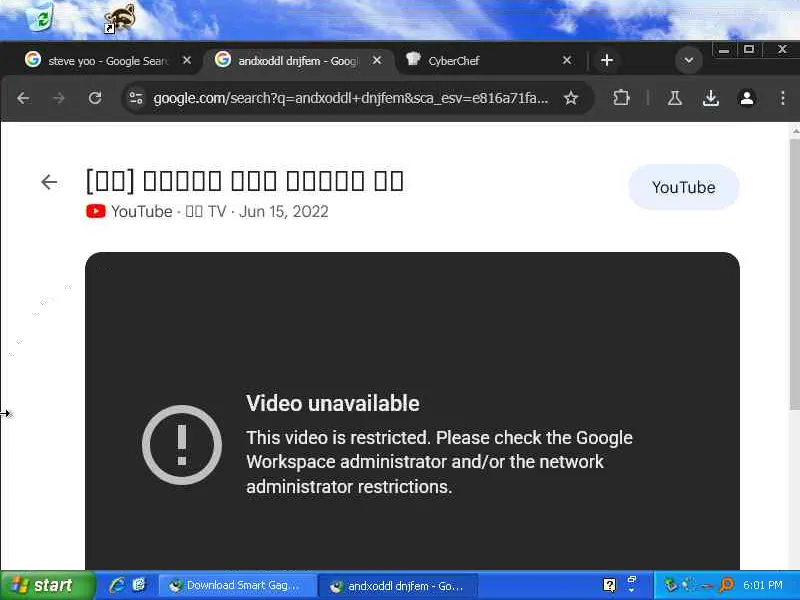Viewport: 800px width, 600px height.
Task: Click the YouTube source name under title
Action: tap(142, 211)
